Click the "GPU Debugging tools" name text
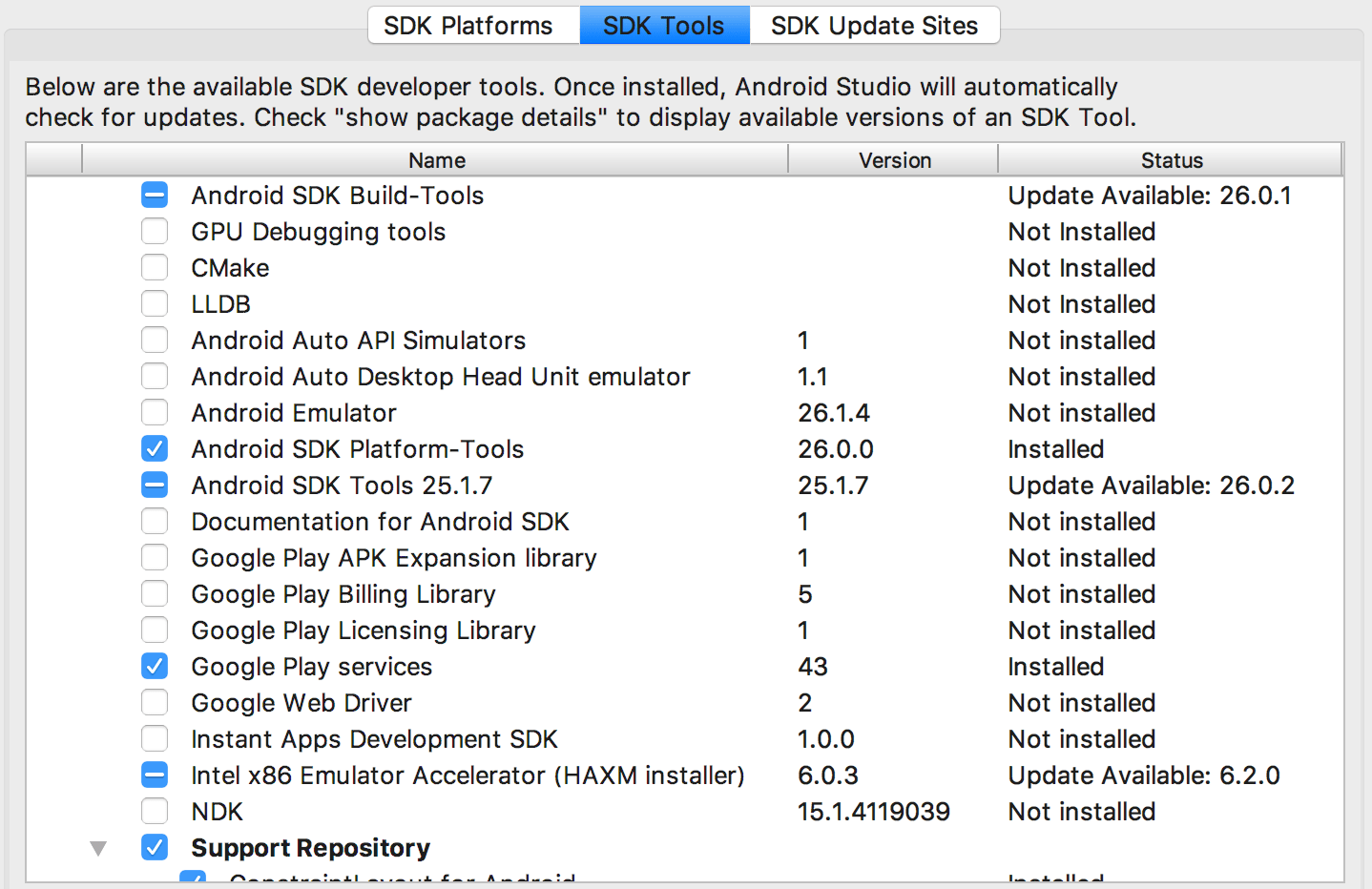Viewport: 1372px width, 889px height. coord(319,232)
